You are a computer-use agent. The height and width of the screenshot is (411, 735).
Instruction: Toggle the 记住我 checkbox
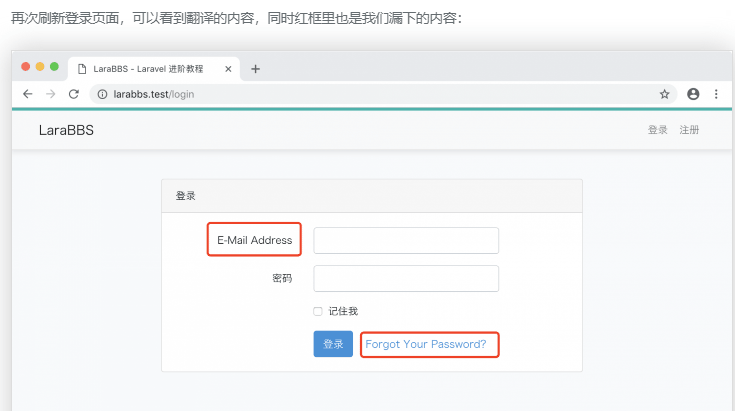(x=318, y=311)
